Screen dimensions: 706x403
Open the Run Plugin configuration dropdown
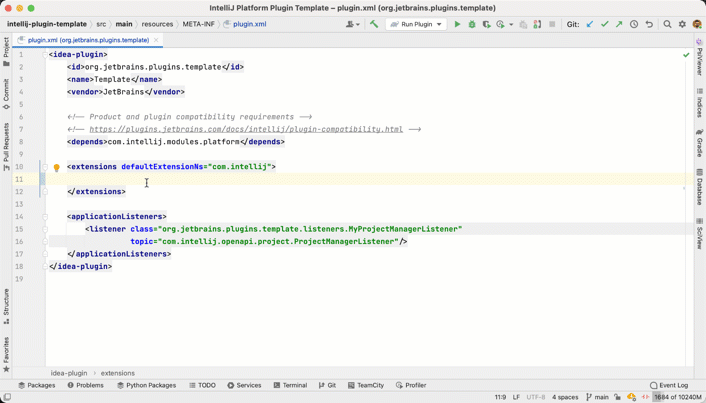pyautogui.click(x=416, y=24)
